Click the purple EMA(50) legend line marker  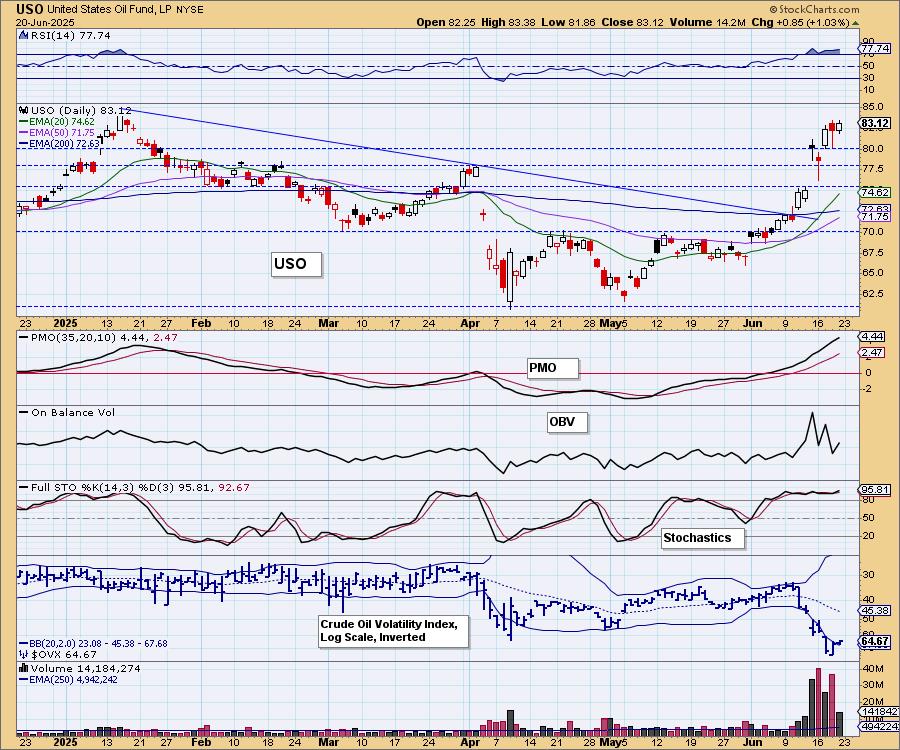click(24, 133)
